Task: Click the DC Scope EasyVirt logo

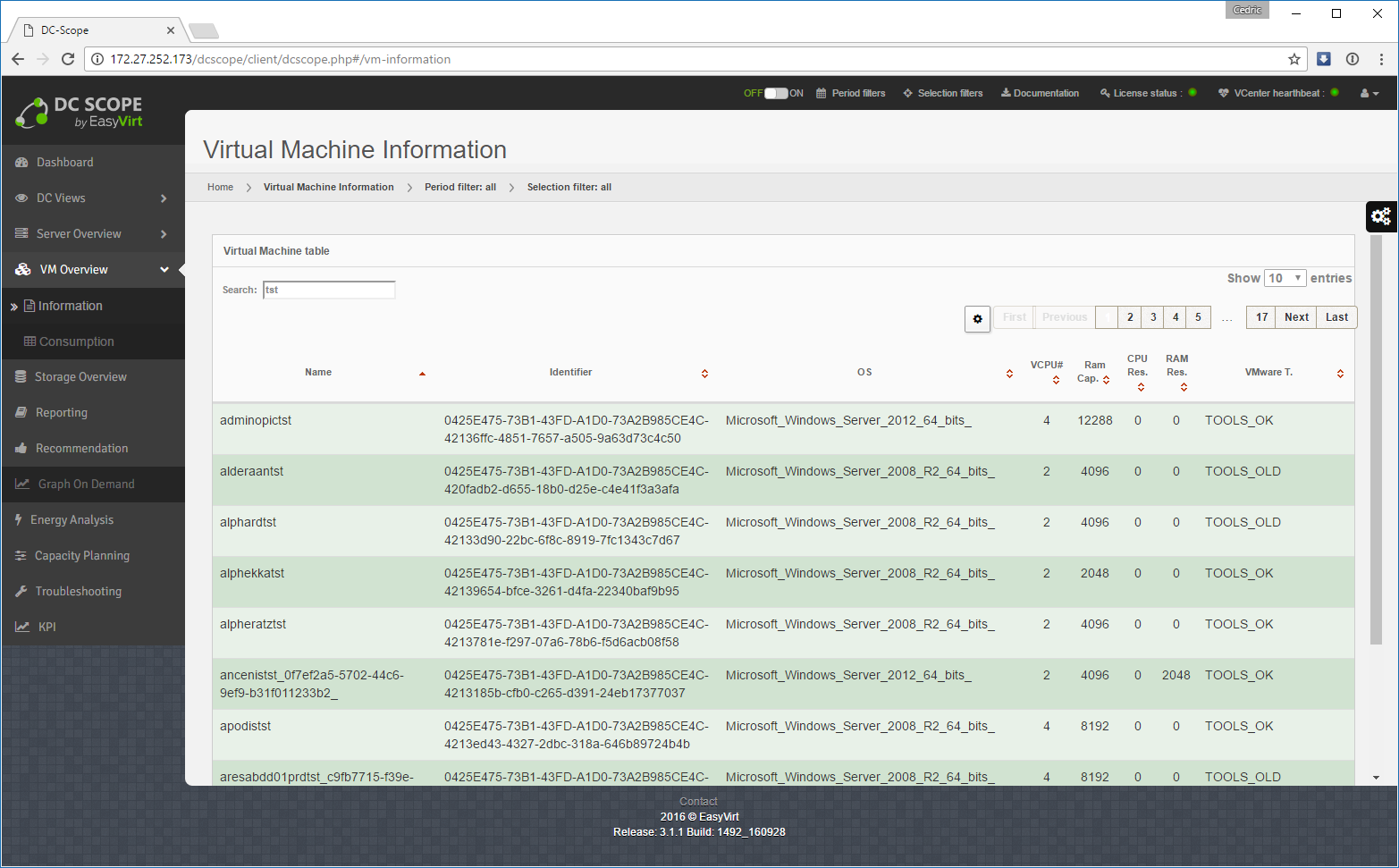Action: coord(79,113)
